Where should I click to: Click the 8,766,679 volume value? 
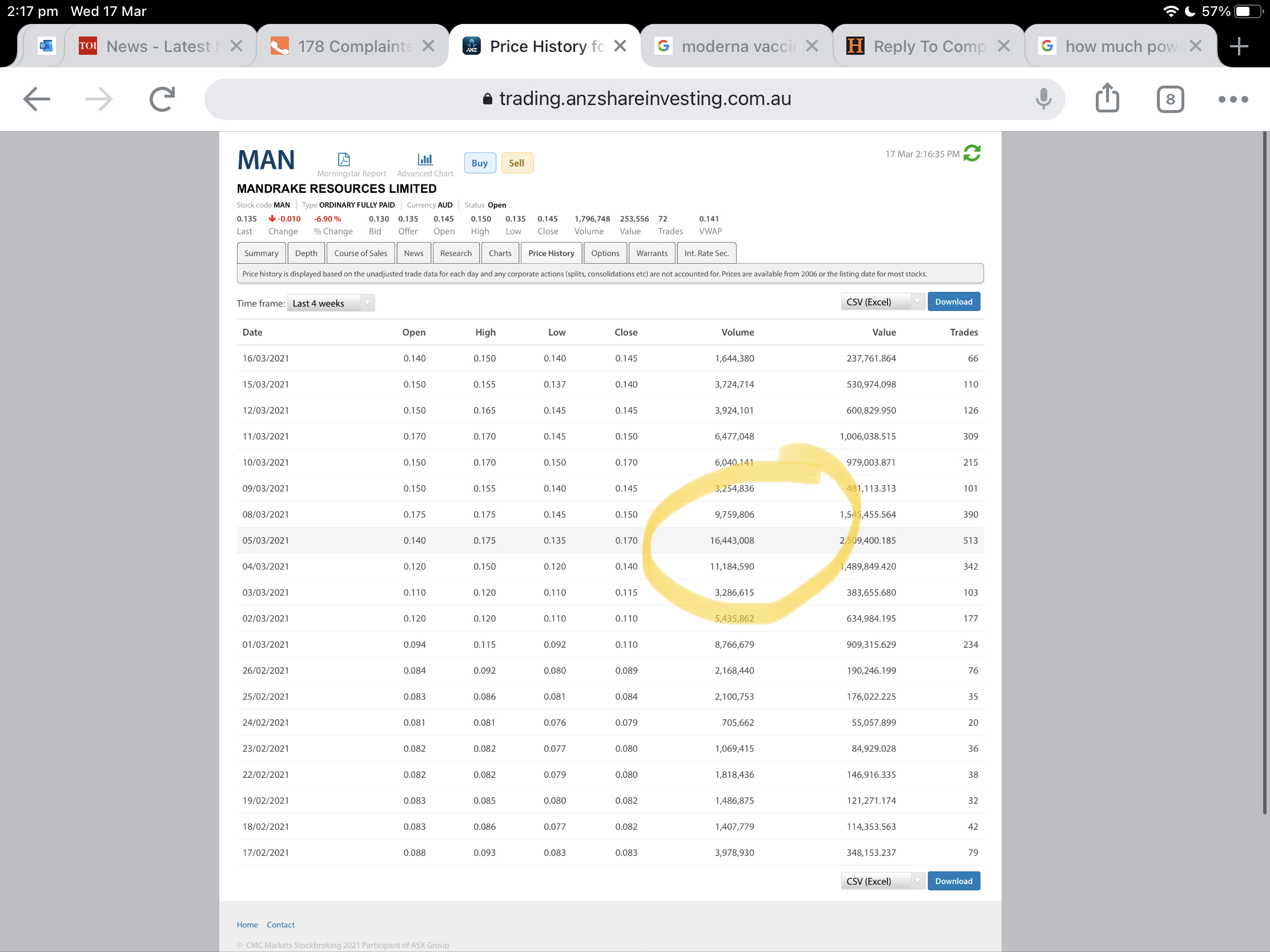pos(734,644)
